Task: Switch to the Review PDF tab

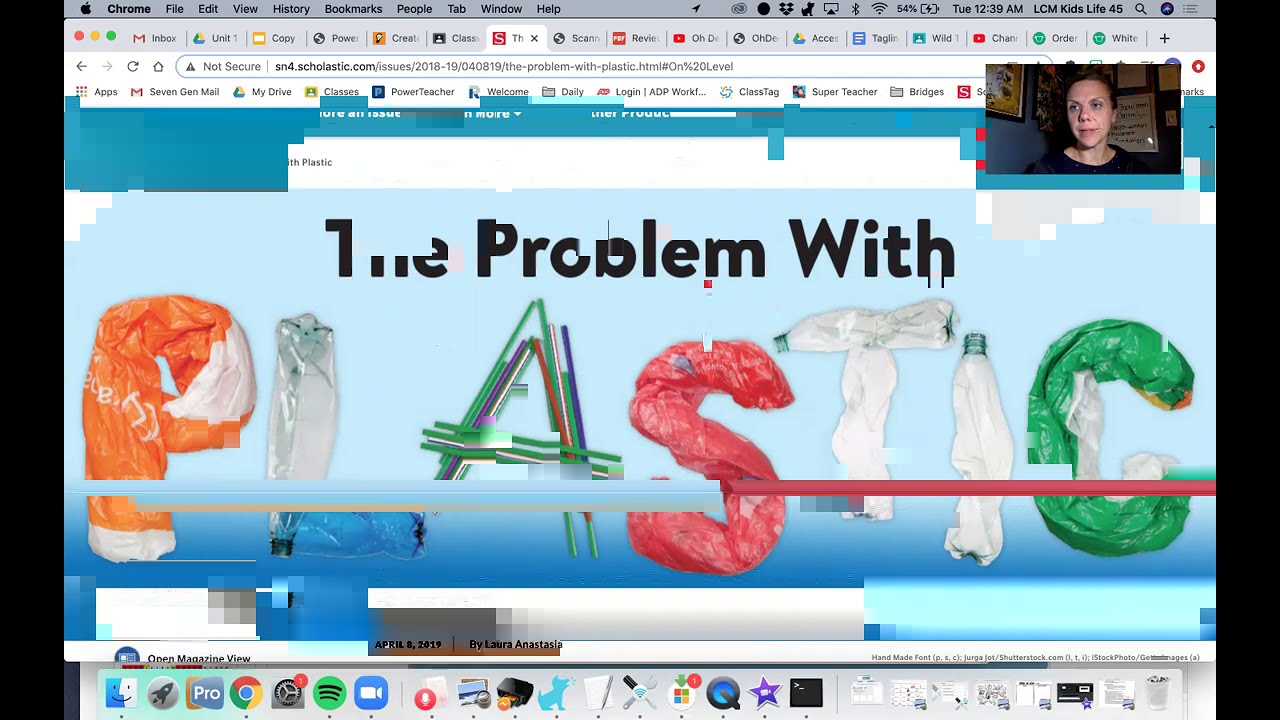Action: tap(636, 38)
